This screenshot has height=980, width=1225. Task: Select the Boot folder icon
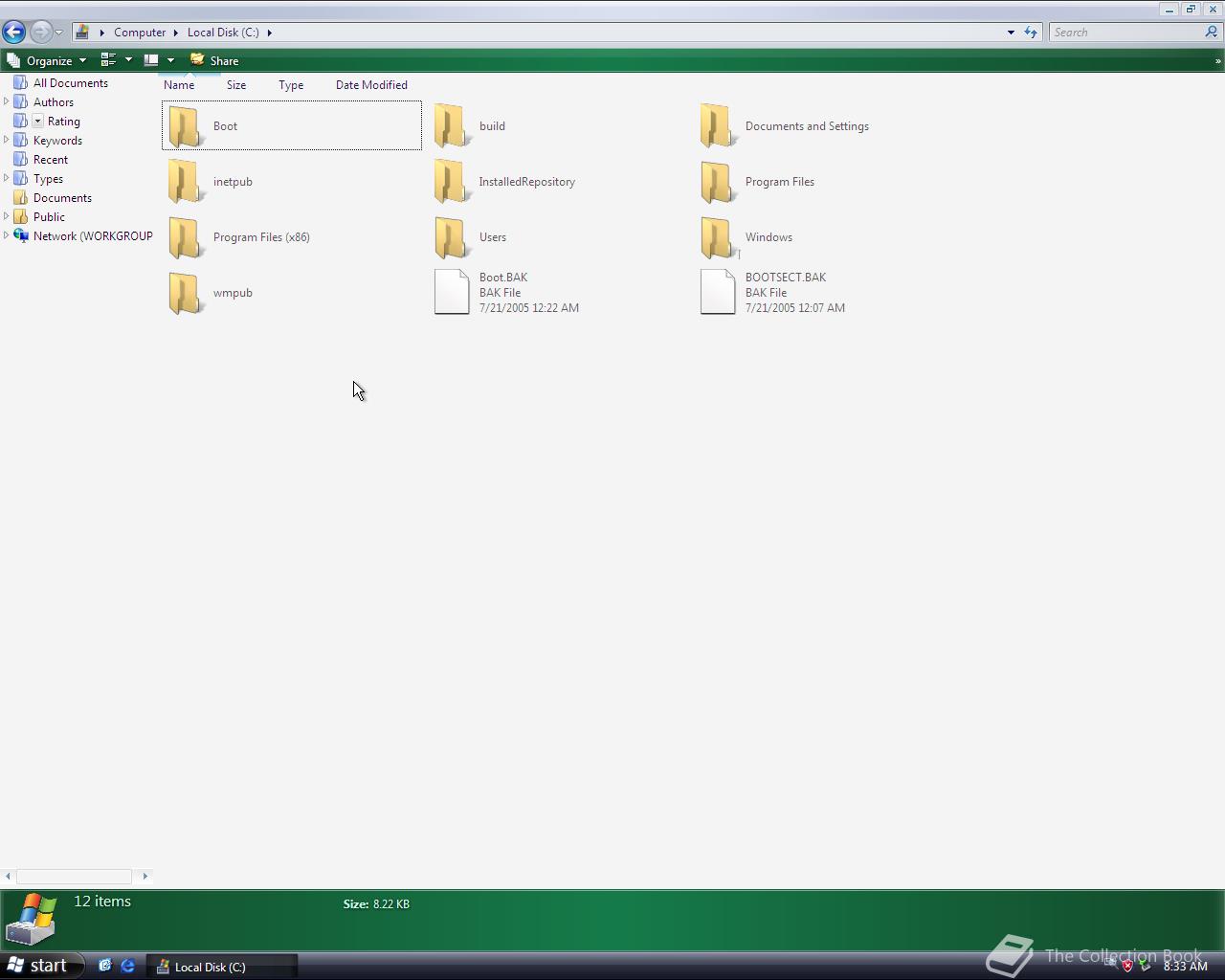pyautogui.click(x=185, y=126)
